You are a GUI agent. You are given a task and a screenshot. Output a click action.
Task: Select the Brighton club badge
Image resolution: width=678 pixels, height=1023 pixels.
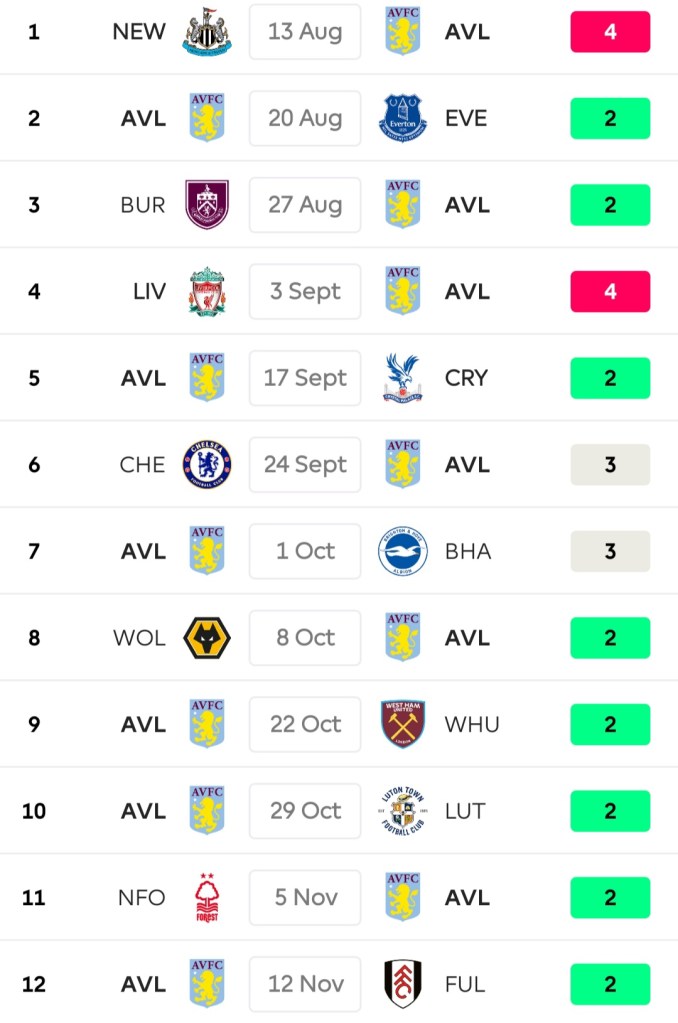pyautogui.click(x=403, y=551)
